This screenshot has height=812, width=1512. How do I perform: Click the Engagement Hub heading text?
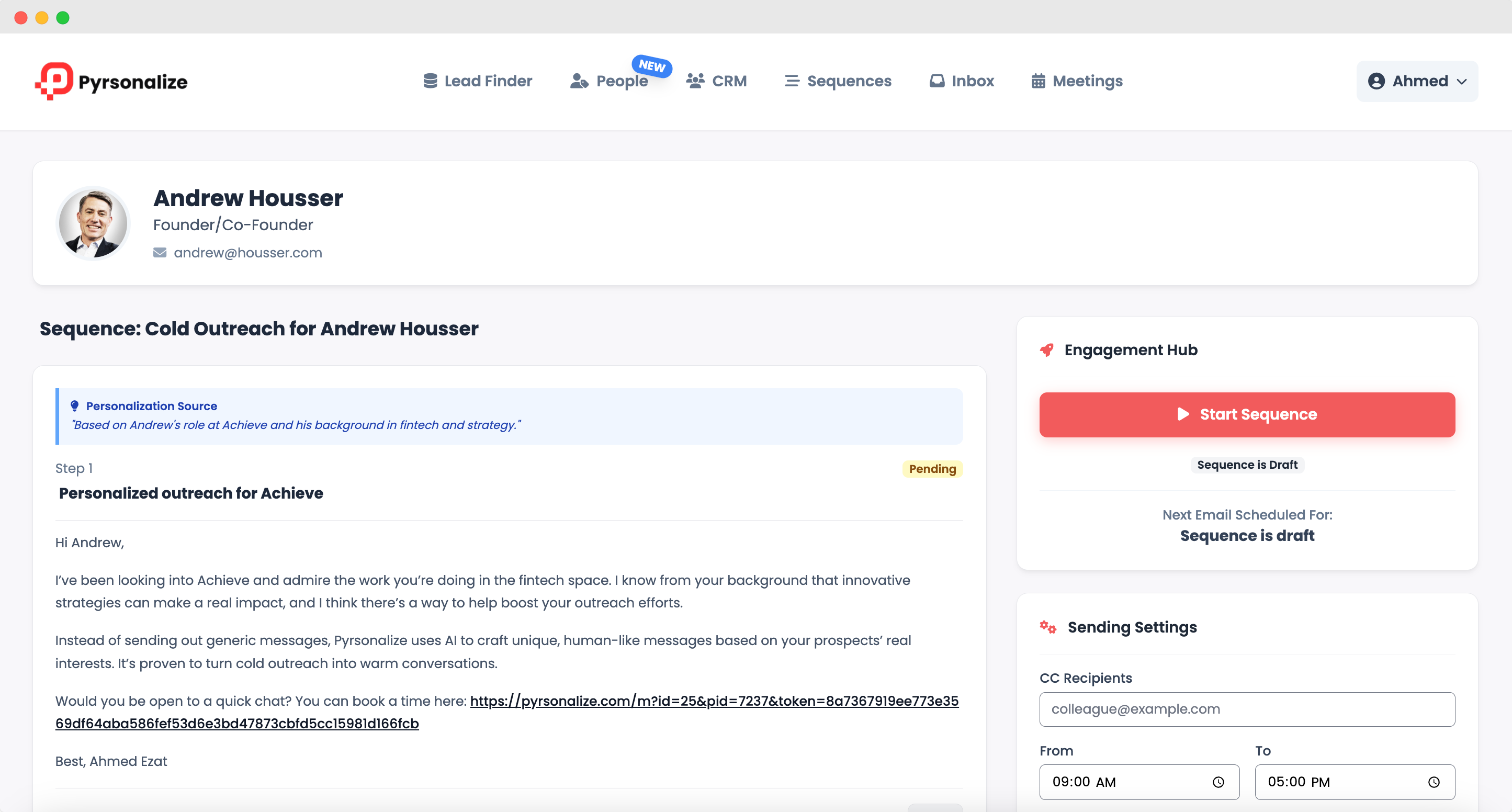click(1131, 350)
